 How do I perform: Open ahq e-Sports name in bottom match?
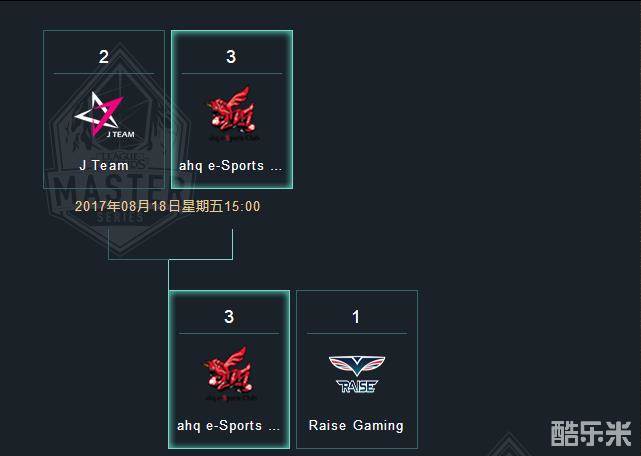pos(229,426)
